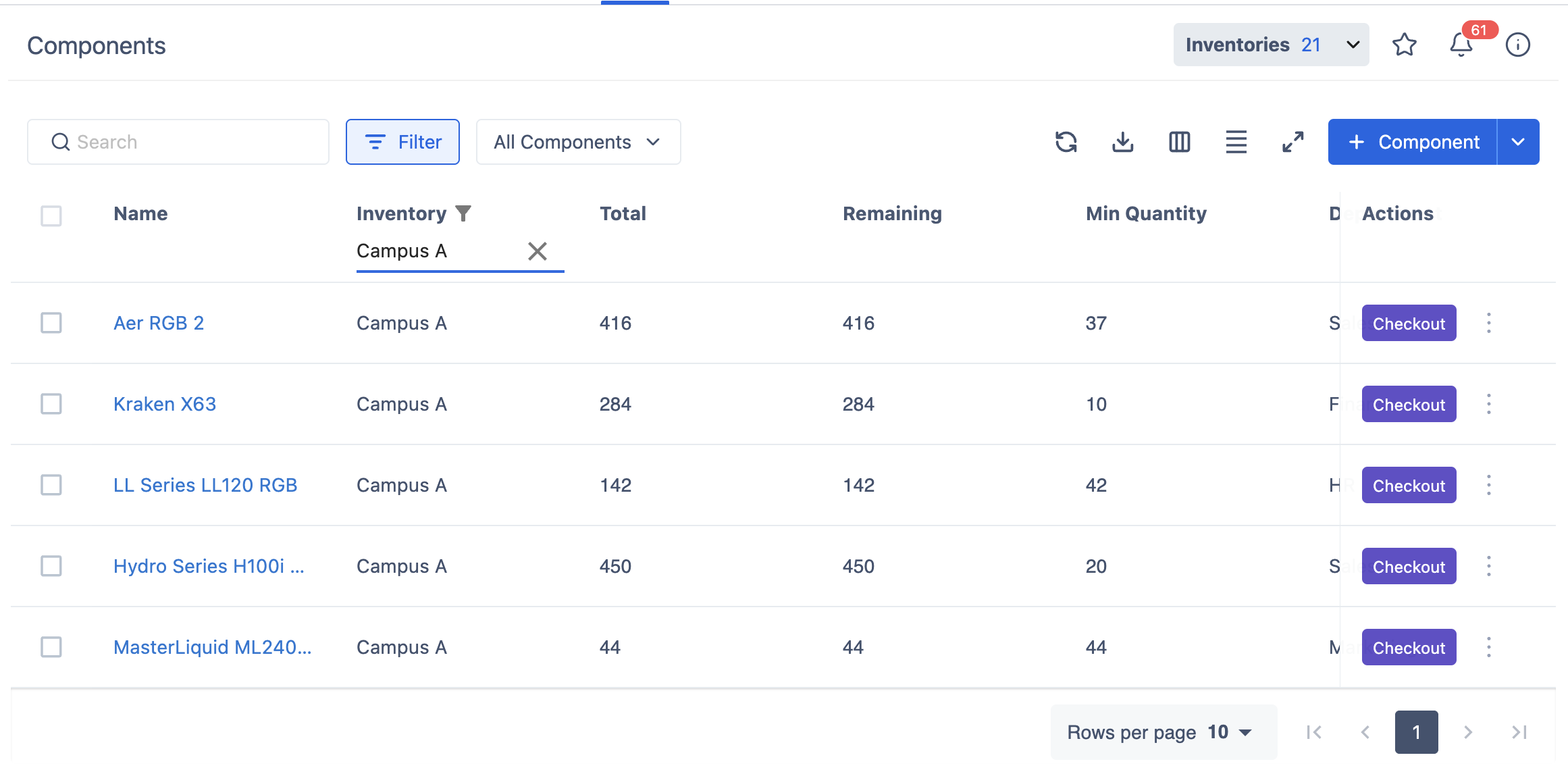The image size is (1568, 770).
Task: Click the info circle icon
Action: [1517, 45]
